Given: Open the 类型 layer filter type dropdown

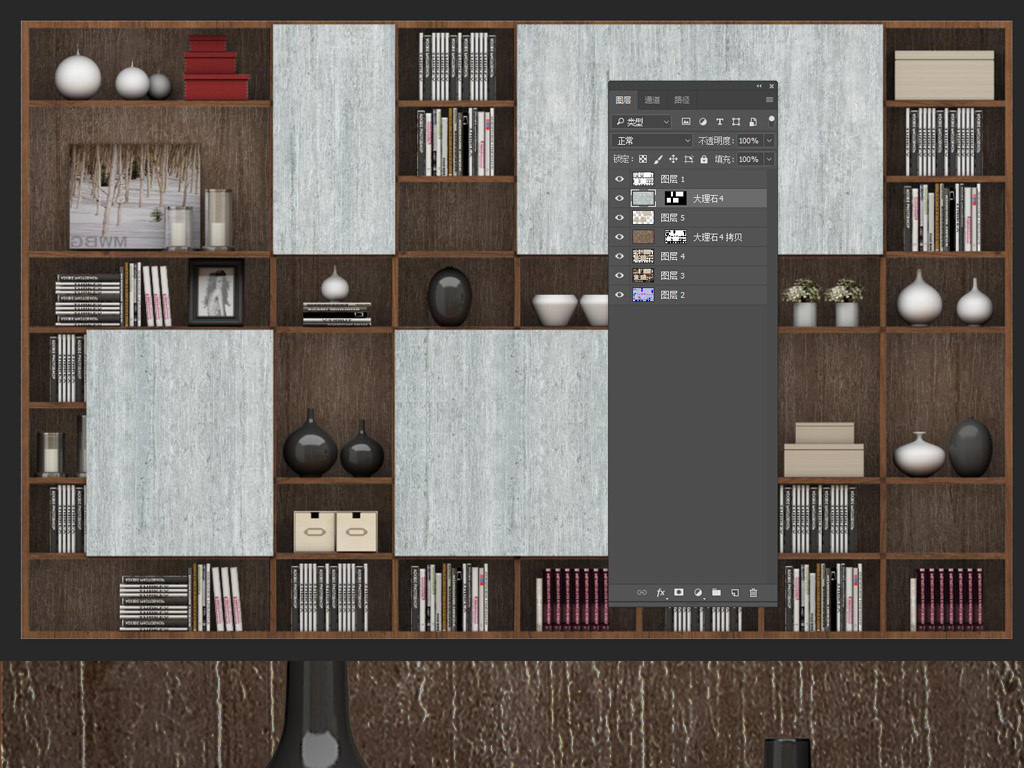Looking at the screenshot, I should pos(642,122).
